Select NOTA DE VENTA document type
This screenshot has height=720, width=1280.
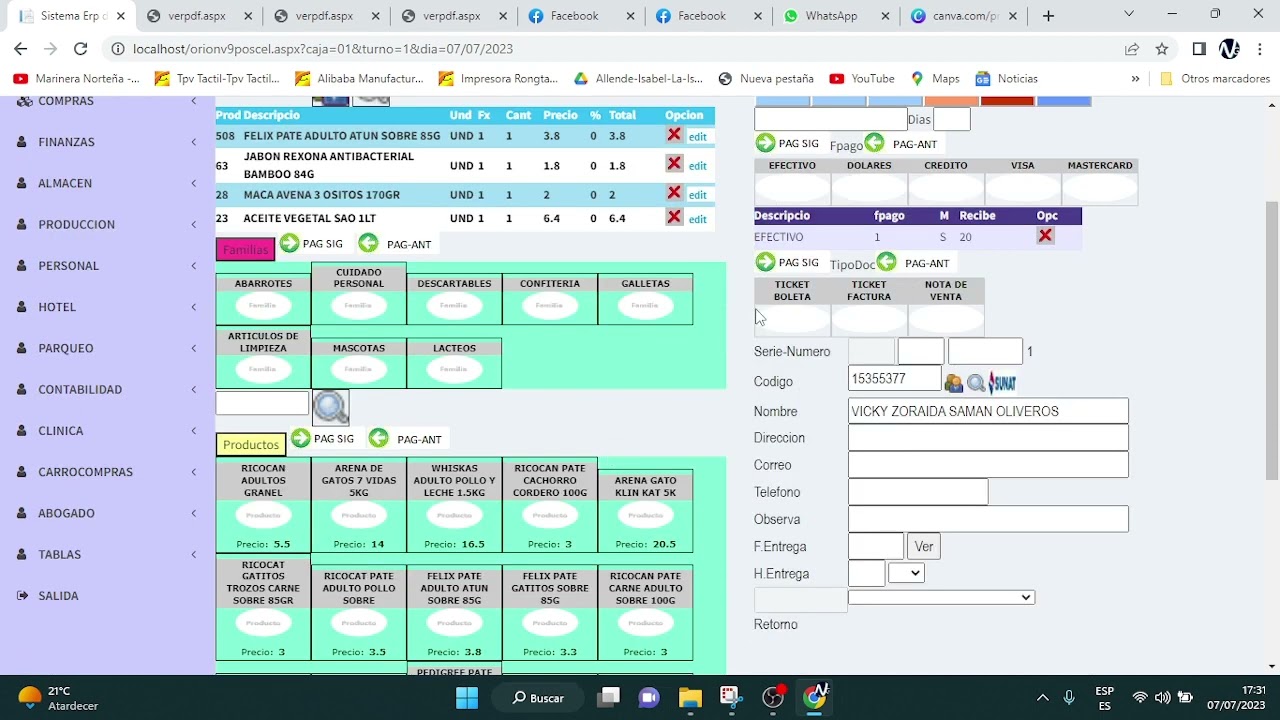tap(946, 305)
